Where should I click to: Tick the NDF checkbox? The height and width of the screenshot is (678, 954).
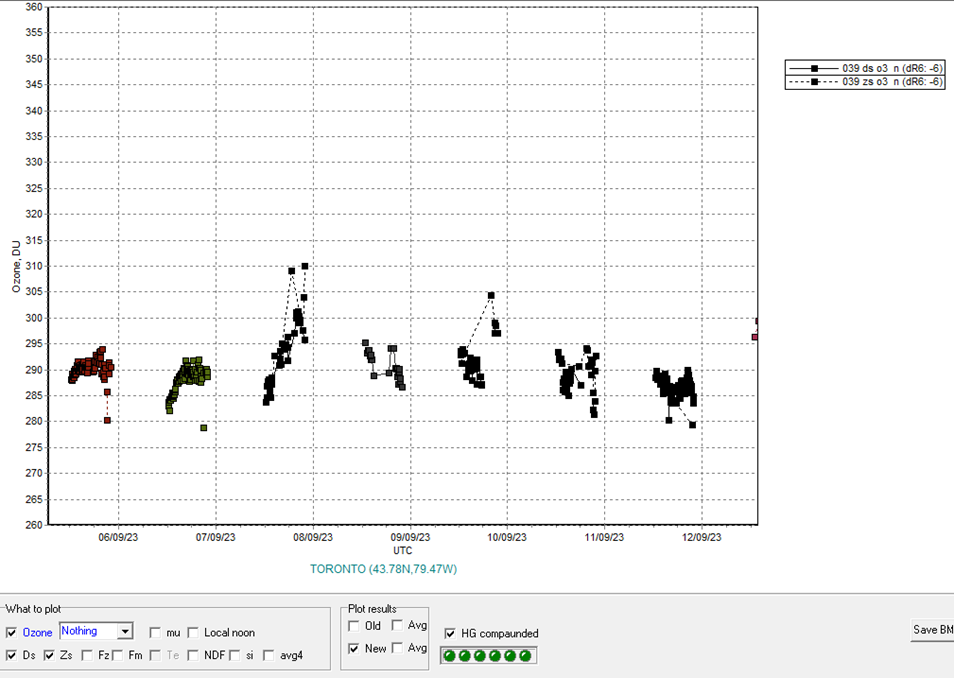coord(193,655)
